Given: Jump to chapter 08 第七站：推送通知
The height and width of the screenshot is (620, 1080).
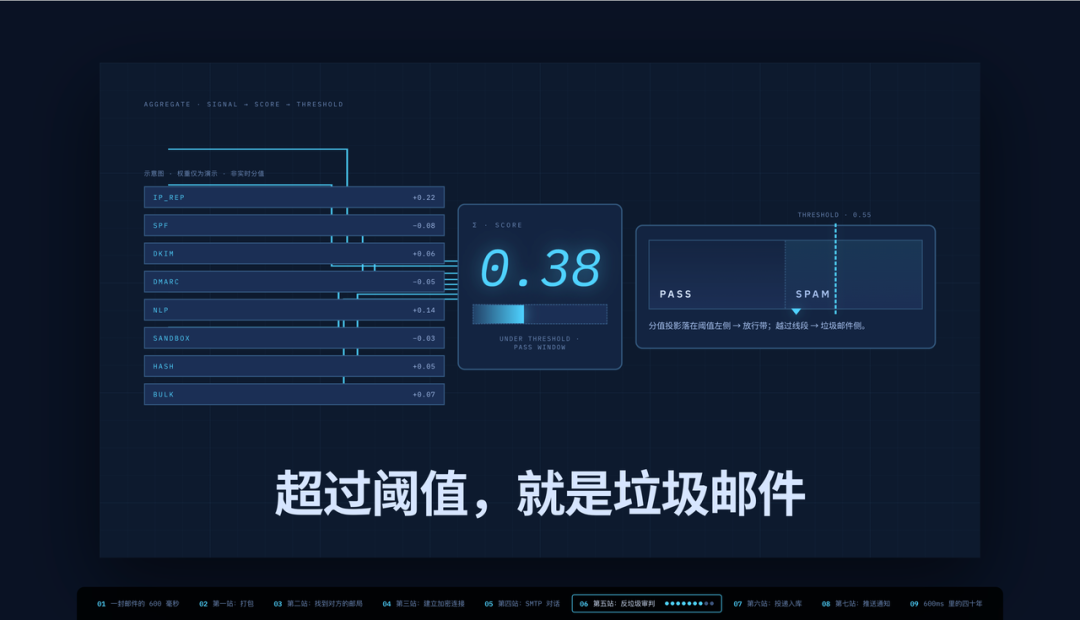Looking at the screenshot, I should point(856,603).
